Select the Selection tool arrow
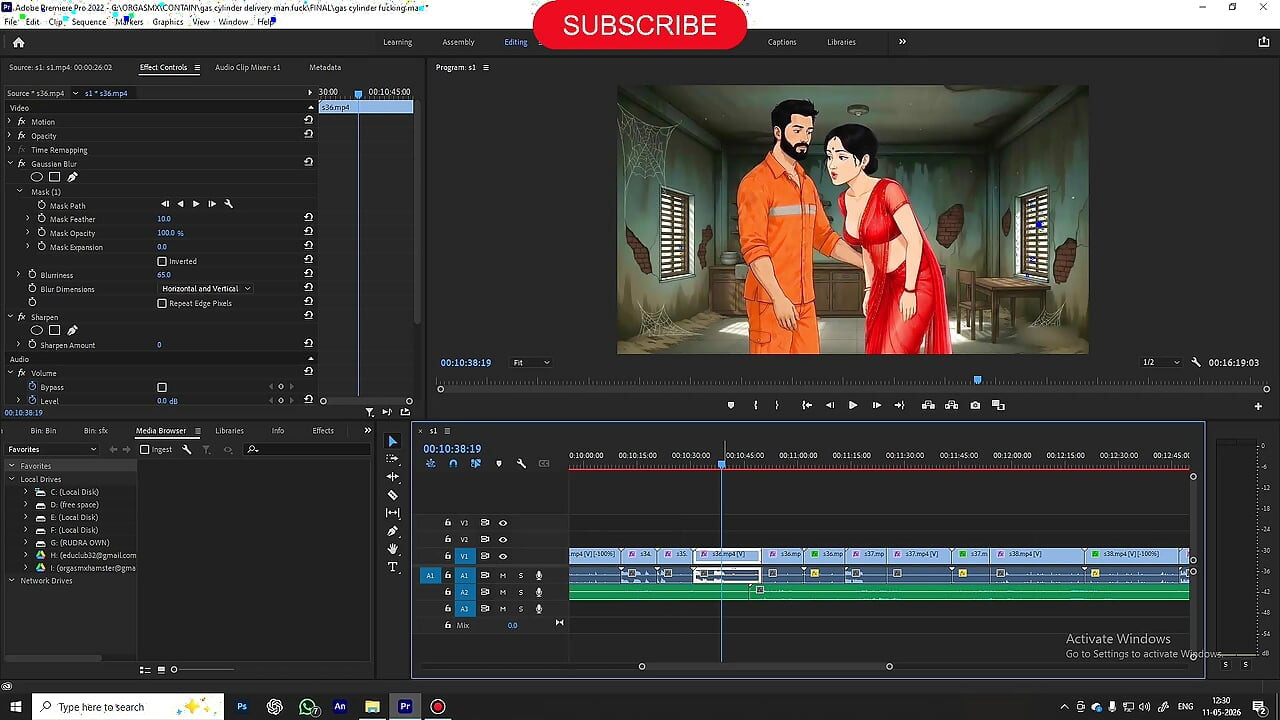Image resolution: width=1280 pixels, height=720 pixels. tap(392, 441)
